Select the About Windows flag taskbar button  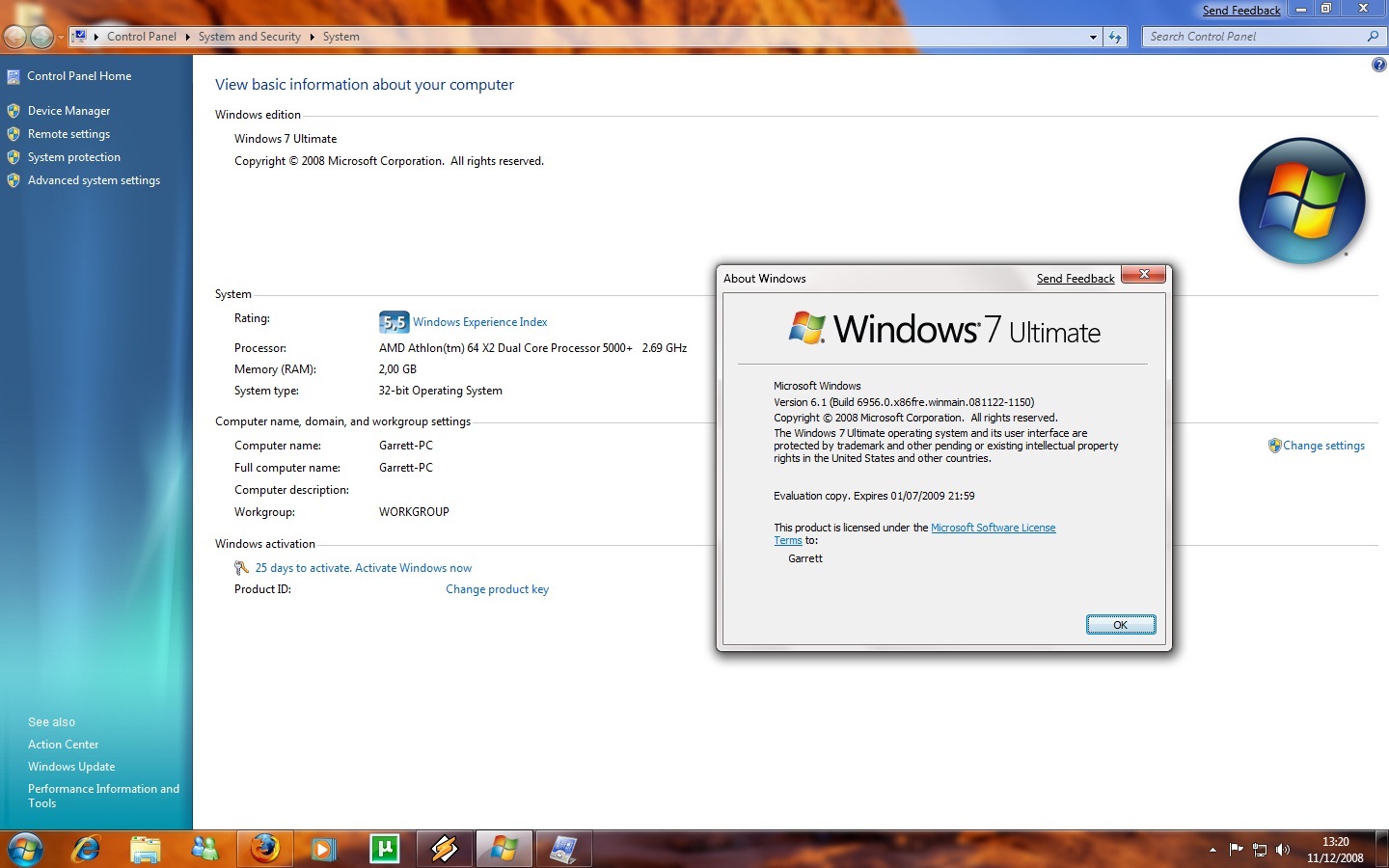point(504,849)
